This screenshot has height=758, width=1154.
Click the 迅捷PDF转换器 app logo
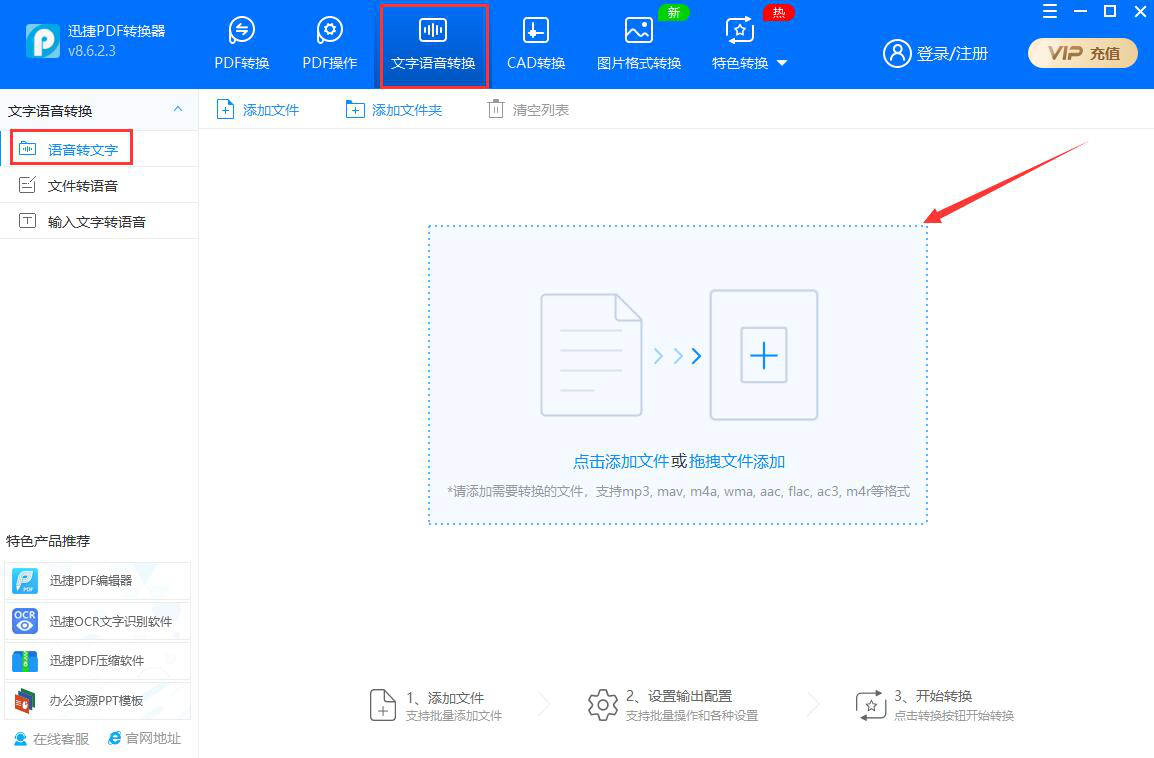click(43, 41)
